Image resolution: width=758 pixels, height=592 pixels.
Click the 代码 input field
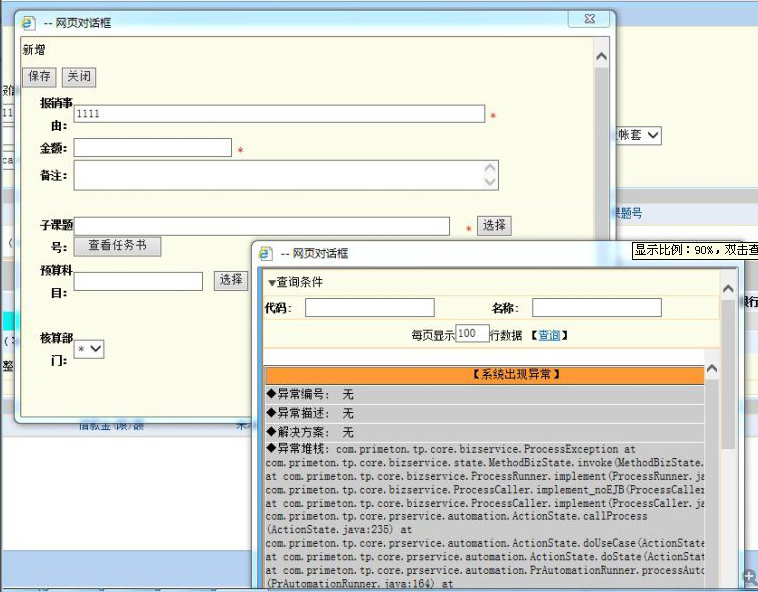[x=369, y=308]
